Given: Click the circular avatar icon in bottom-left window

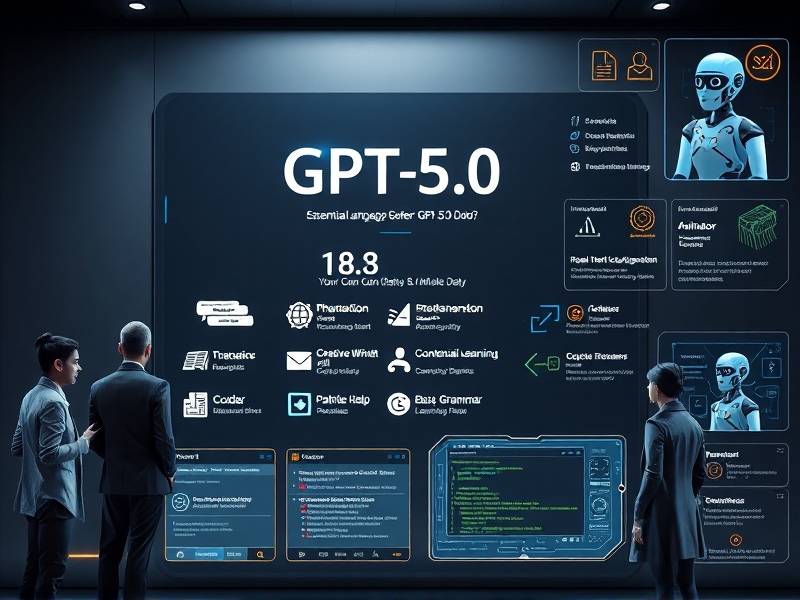Looking at the screenshot, I should [181, 502].
